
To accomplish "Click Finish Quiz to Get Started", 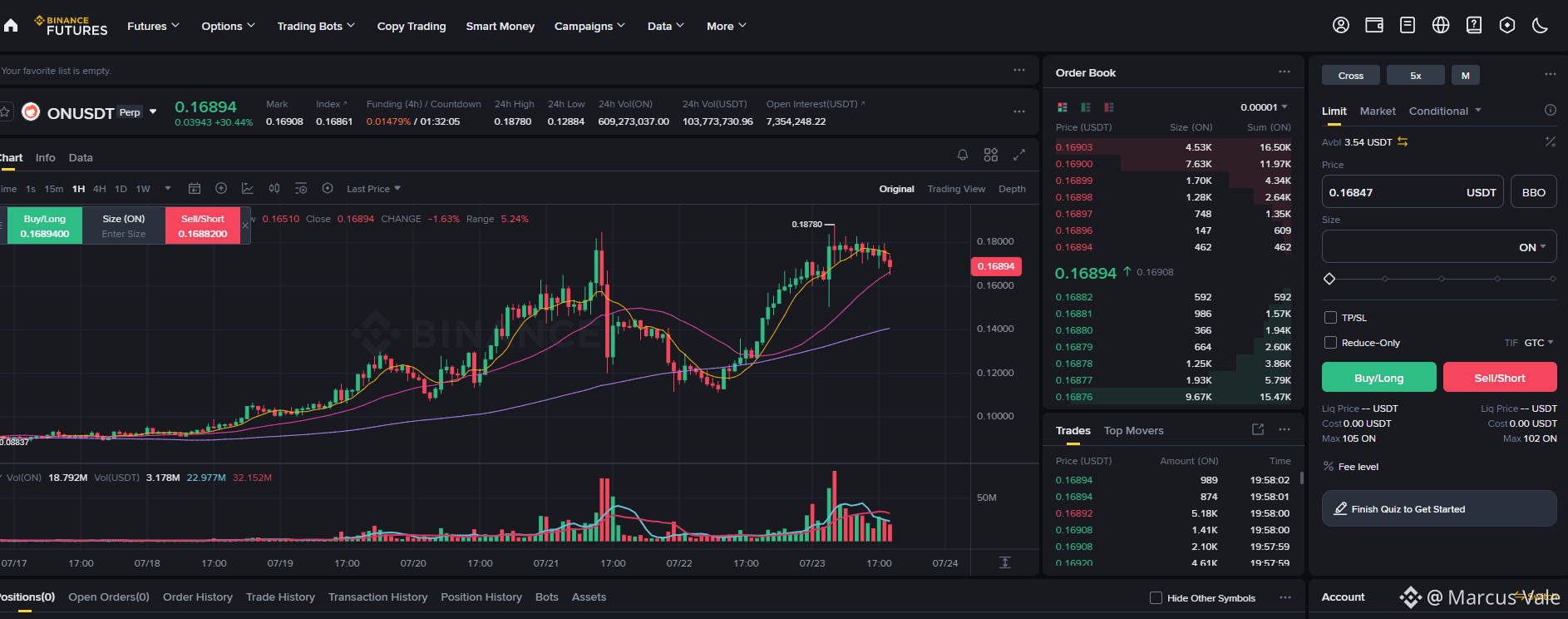I will tap(1439, 508).
